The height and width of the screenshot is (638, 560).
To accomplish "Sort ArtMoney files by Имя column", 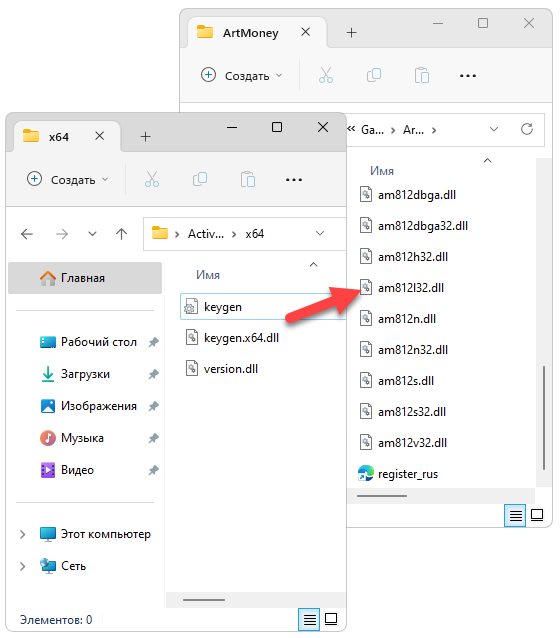I will [x=382, y=171].
